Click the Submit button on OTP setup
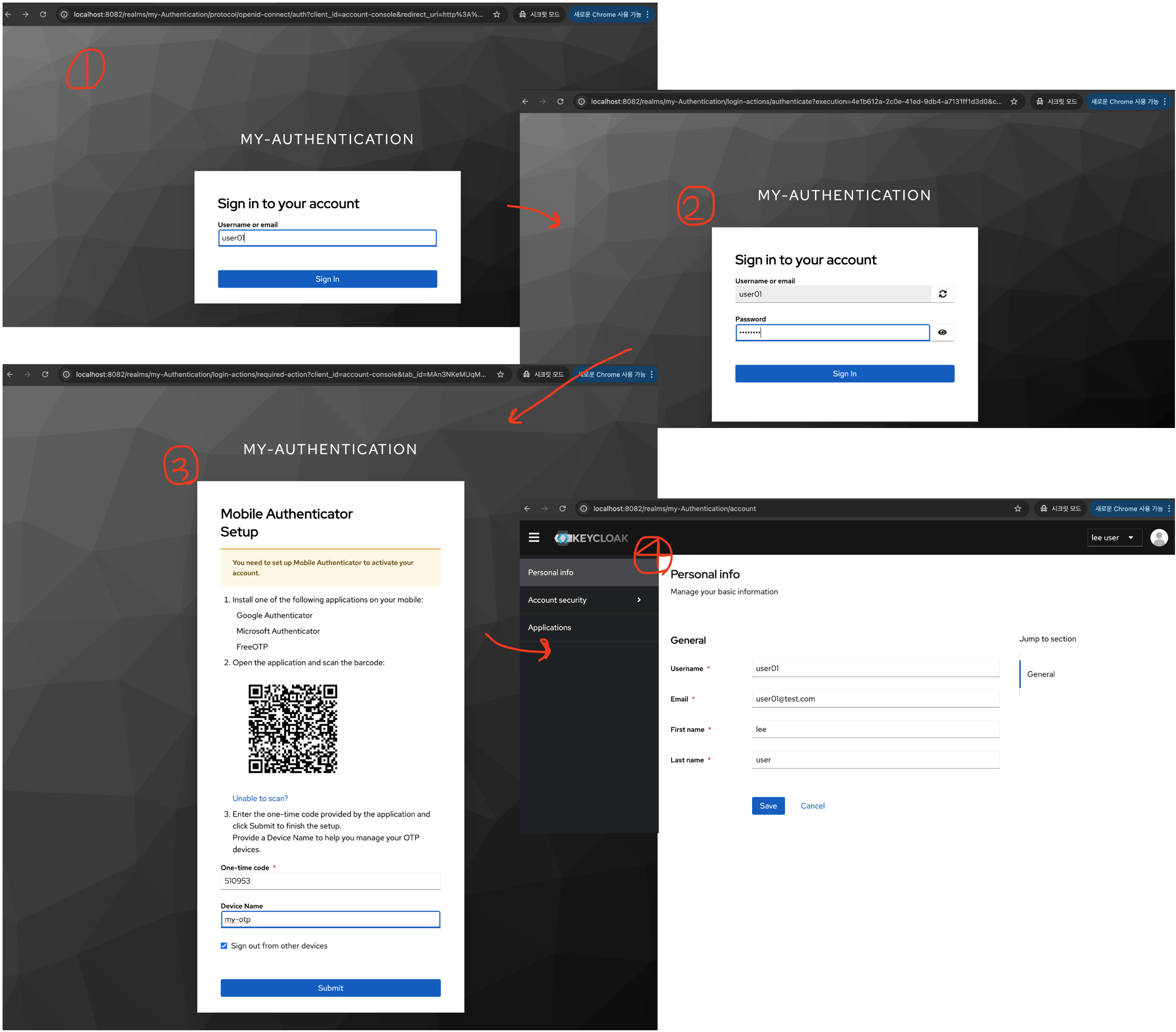 click(x=330, y=988)
